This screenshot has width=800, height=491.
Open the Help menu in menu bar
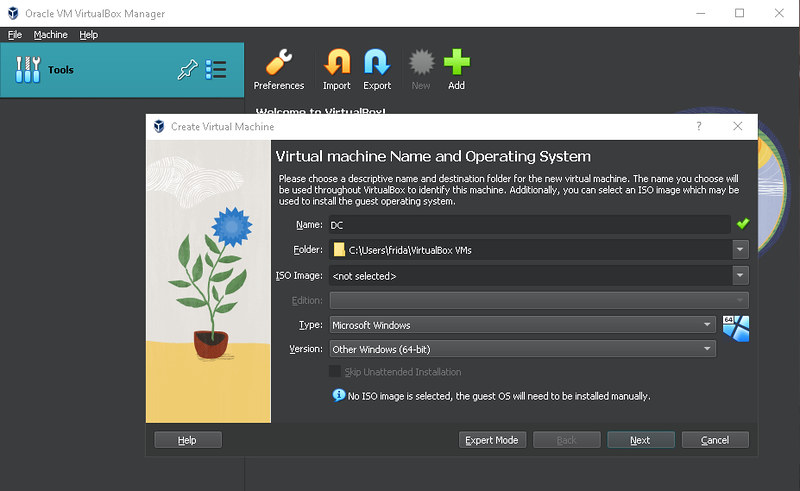pyautogui.click(x=88, y=35)
